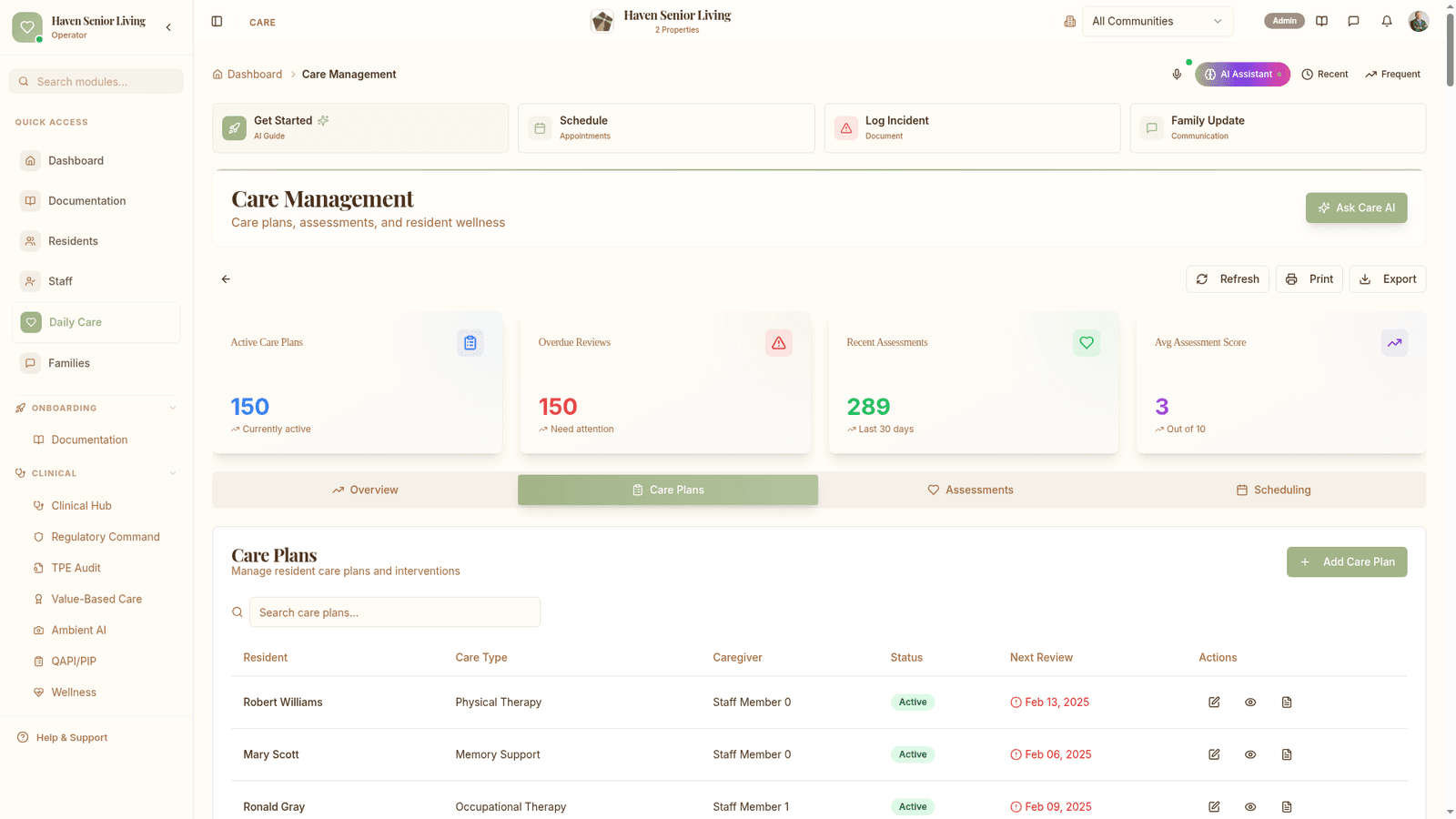View Mary Scott care plan with eye icon
The width and height of the screenshot is (1456, 819).
[1250, 754]
